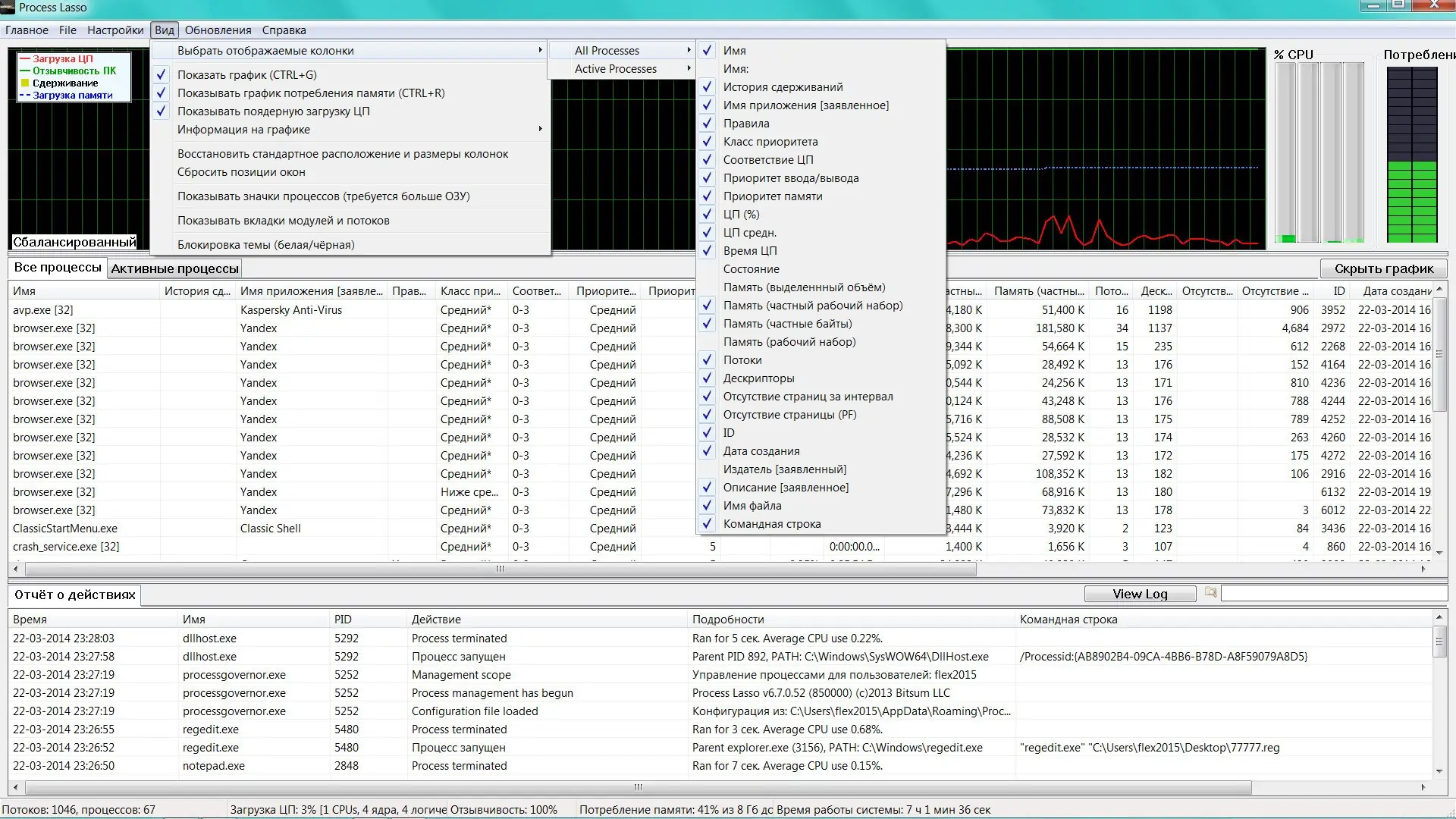Open the All Processes submenu
Viewport: 1456px width, 819px height.
pyautogui.click(x=607, y=51)
